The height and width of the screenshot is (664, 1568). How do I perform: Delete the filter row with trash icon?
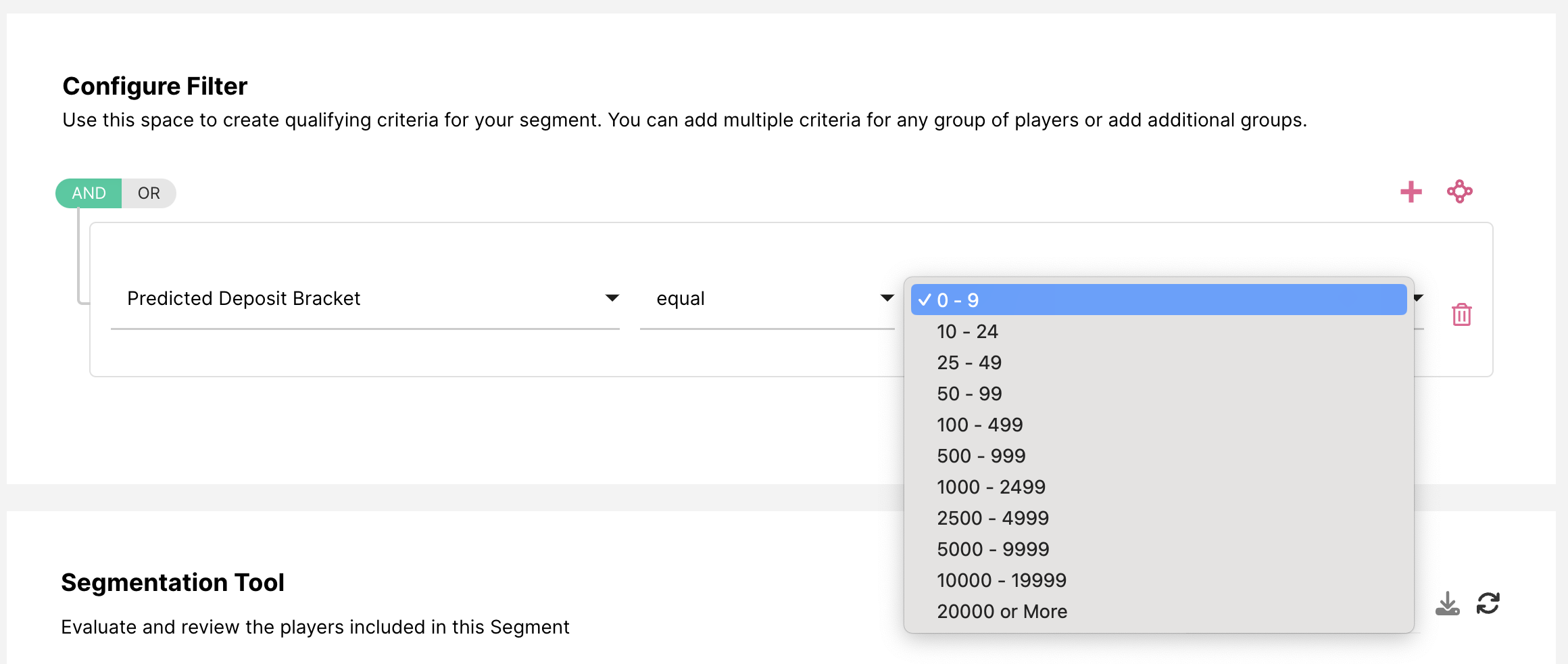click(x=1461, y=314)
